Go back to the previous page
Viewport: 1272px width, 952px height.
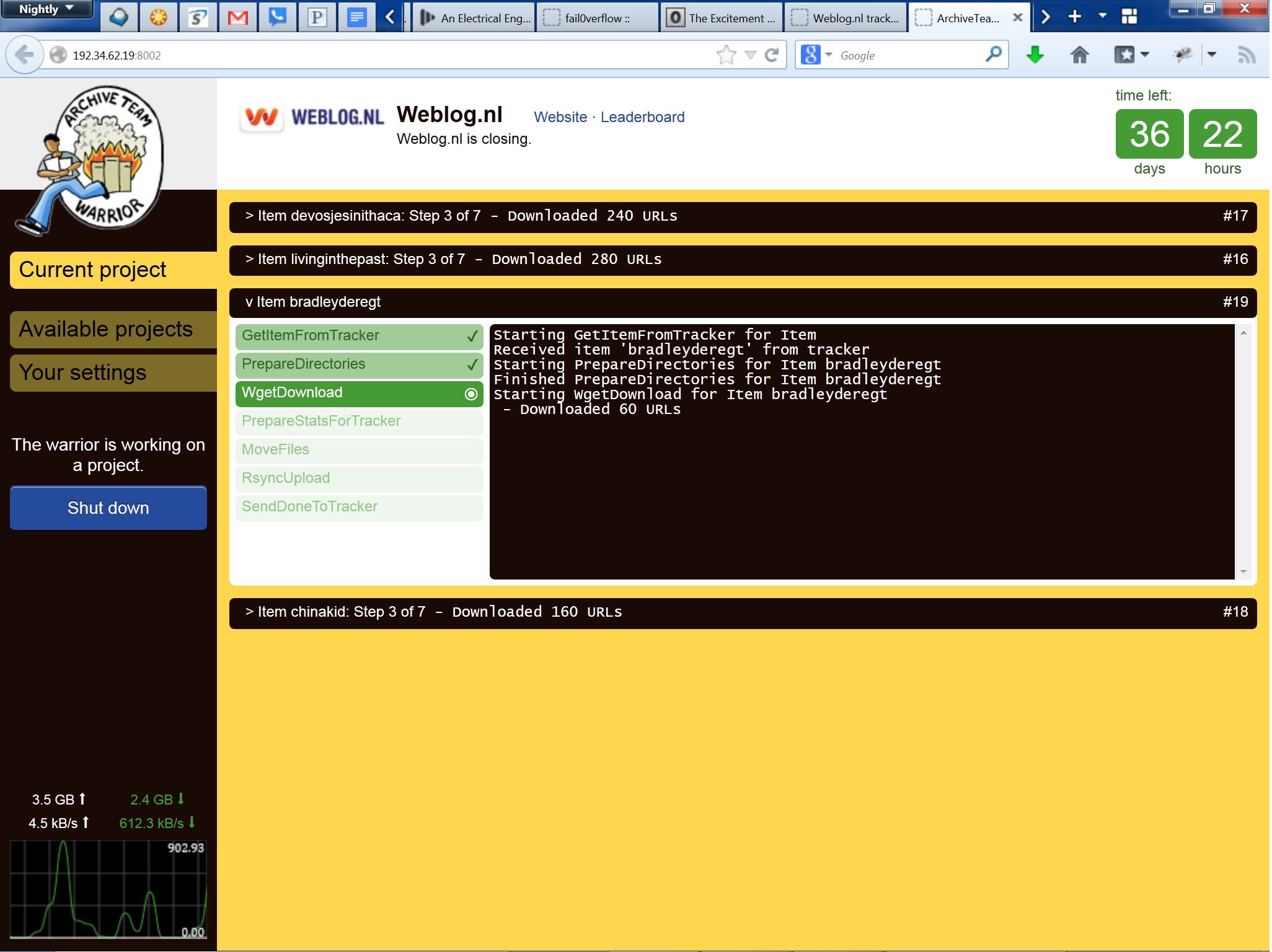point(24,55)
